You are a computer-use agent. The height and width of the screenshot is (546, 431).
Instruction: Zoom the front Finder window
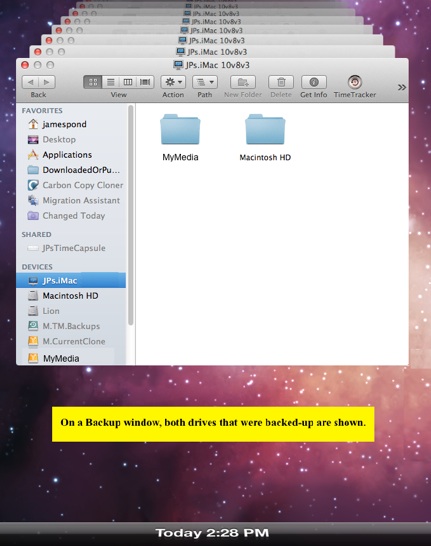pos(50,65)
